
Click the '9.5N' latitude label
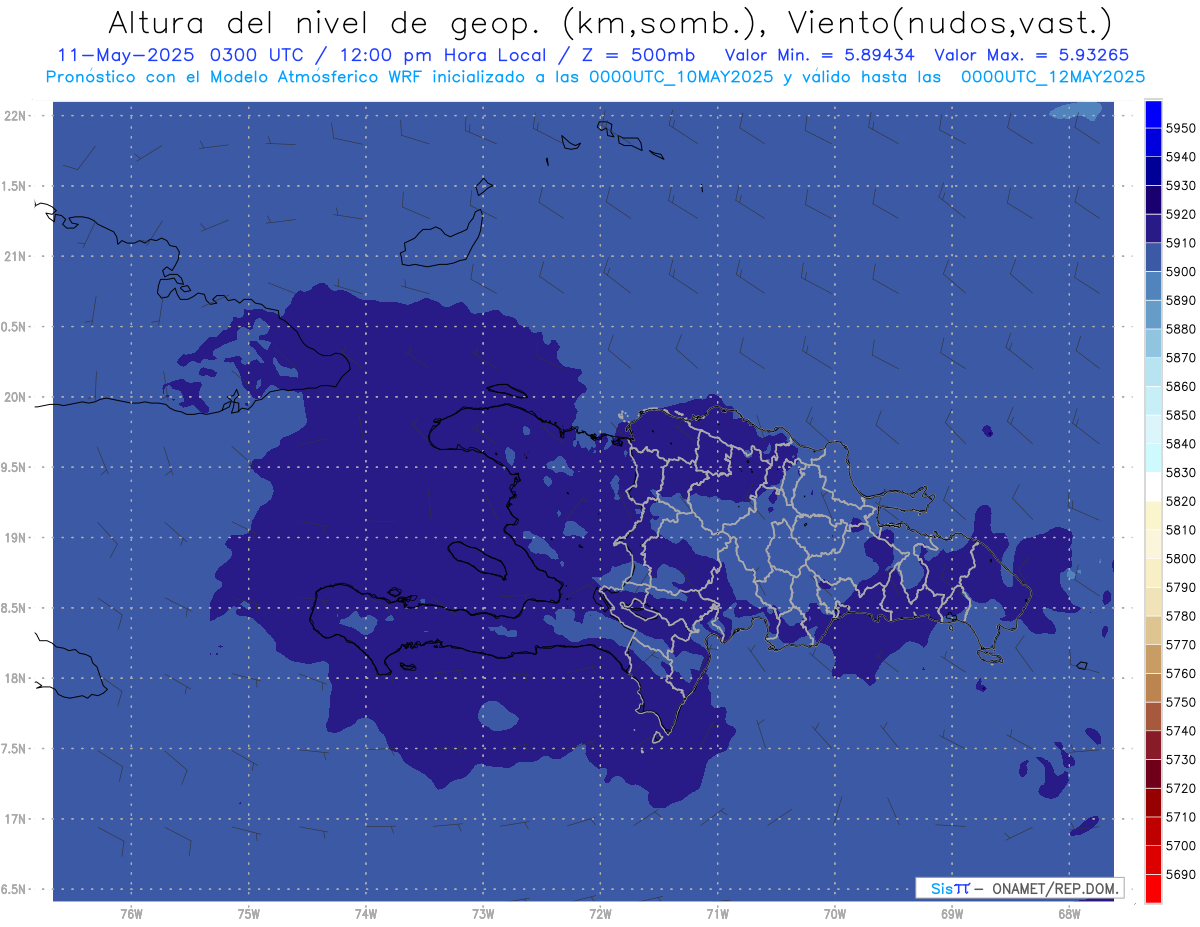(x=15, y=467)
